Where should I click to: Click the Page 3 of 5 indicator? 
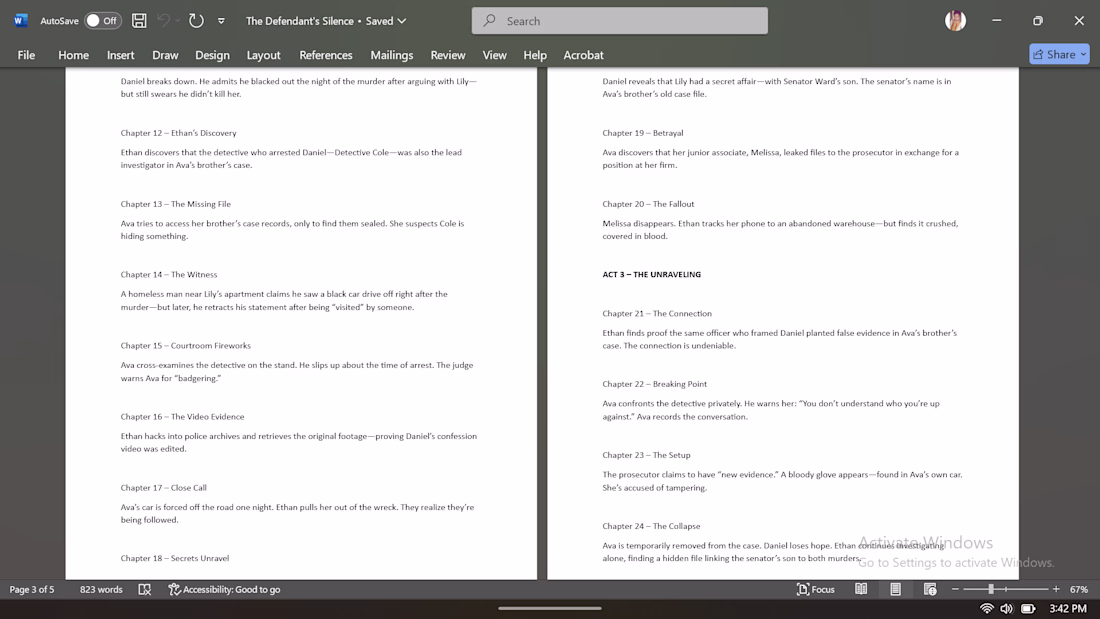click(x=32, y=590)
